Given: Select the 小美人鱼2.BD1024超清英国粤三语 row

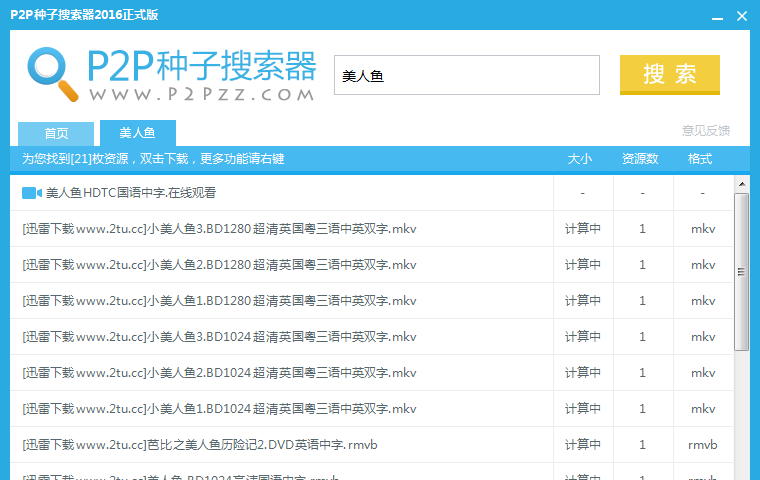Looking at the screenshot, I should 371,373.
